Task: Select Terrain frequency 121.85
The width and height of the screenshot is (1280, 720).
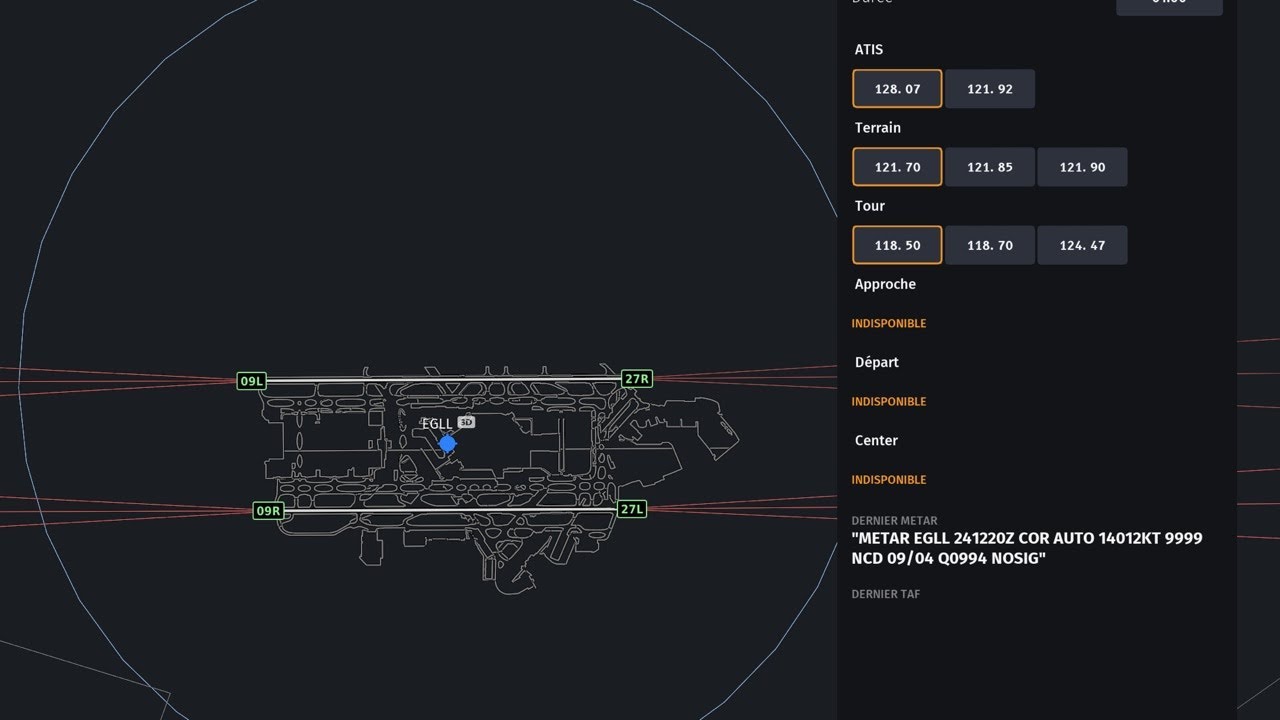Action: [x=990, y=167]
